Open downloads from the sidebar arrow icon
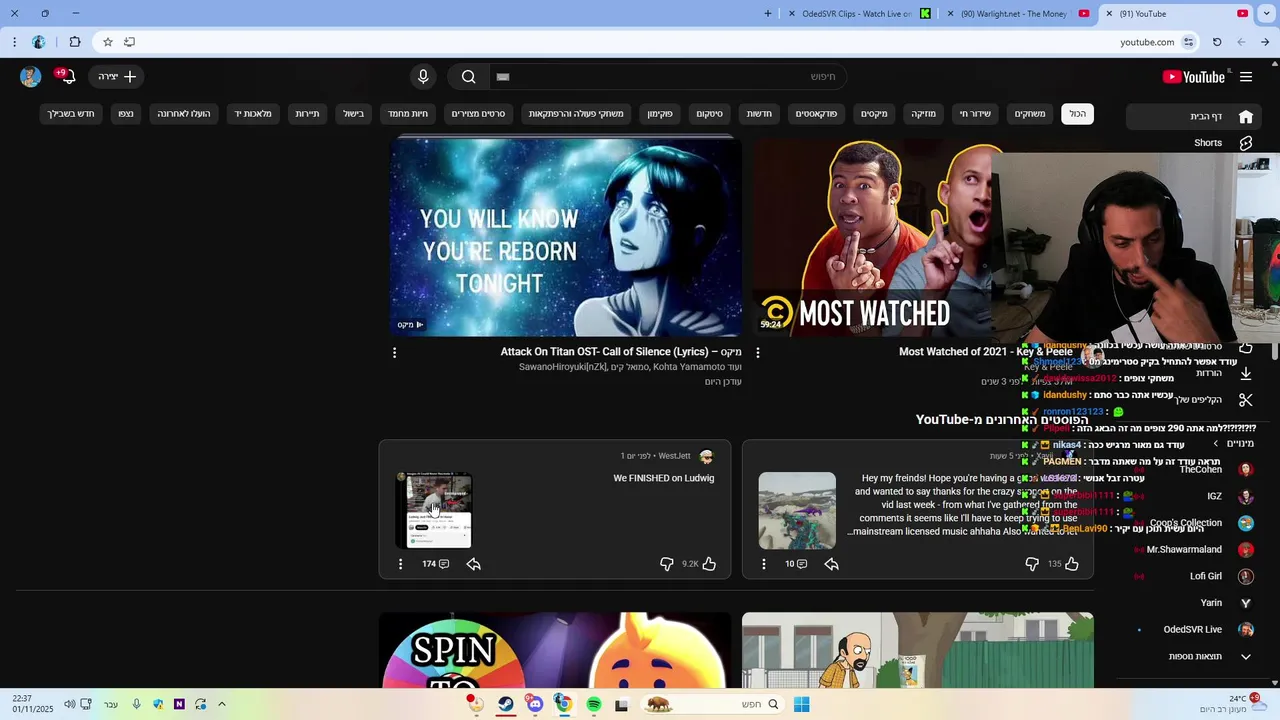 1245,373
